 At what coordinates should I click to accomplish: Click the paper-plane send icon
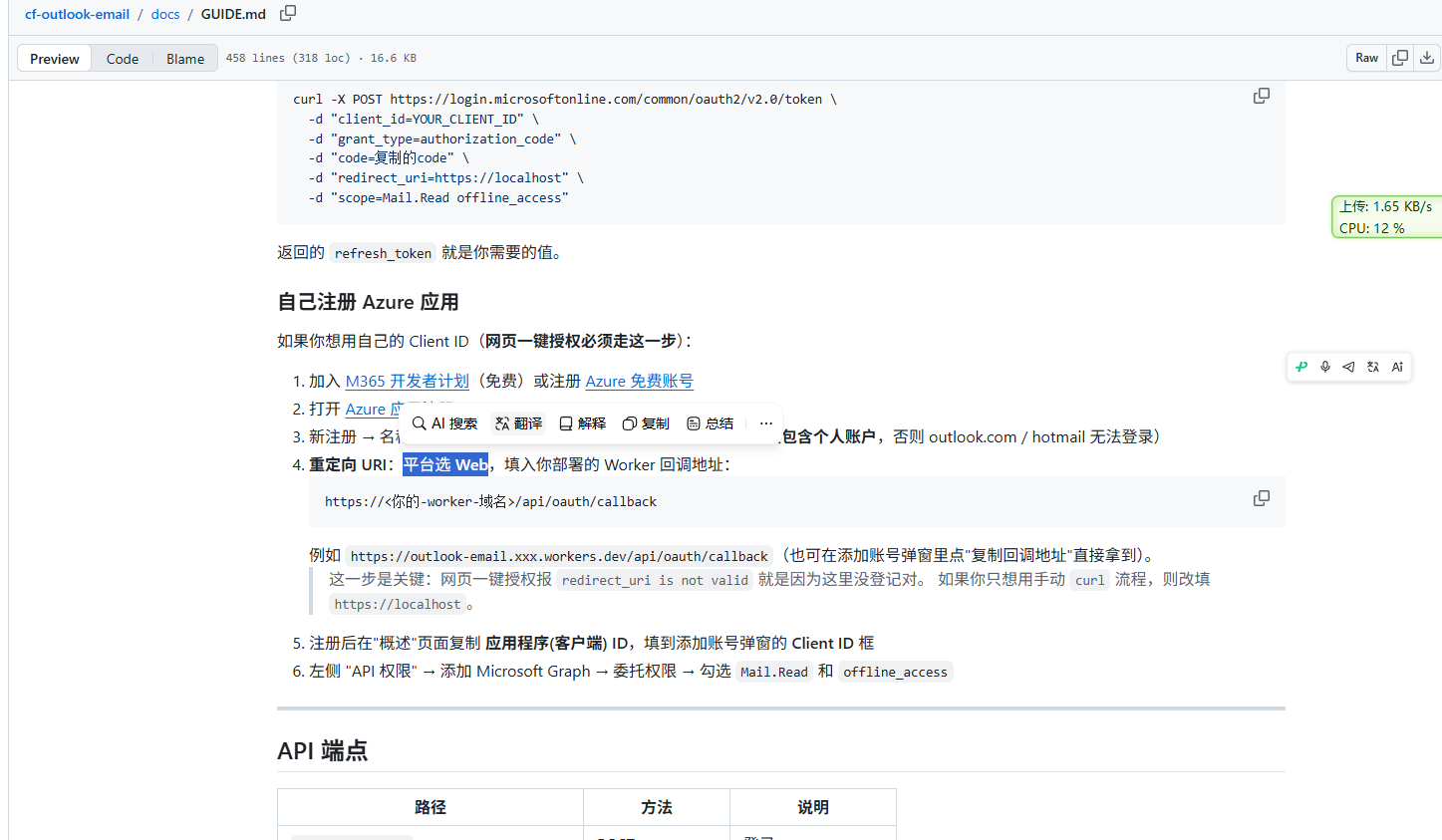pyautogui.click(x=1348, y=367)
